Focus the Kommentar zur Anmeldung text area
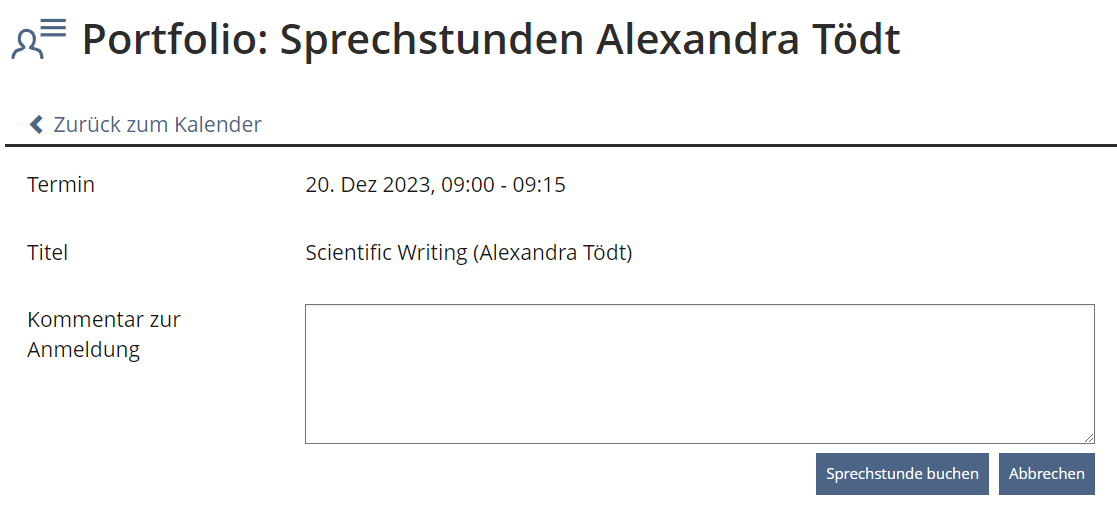Viewport: 1117px width, 517px height. [699, 373]
